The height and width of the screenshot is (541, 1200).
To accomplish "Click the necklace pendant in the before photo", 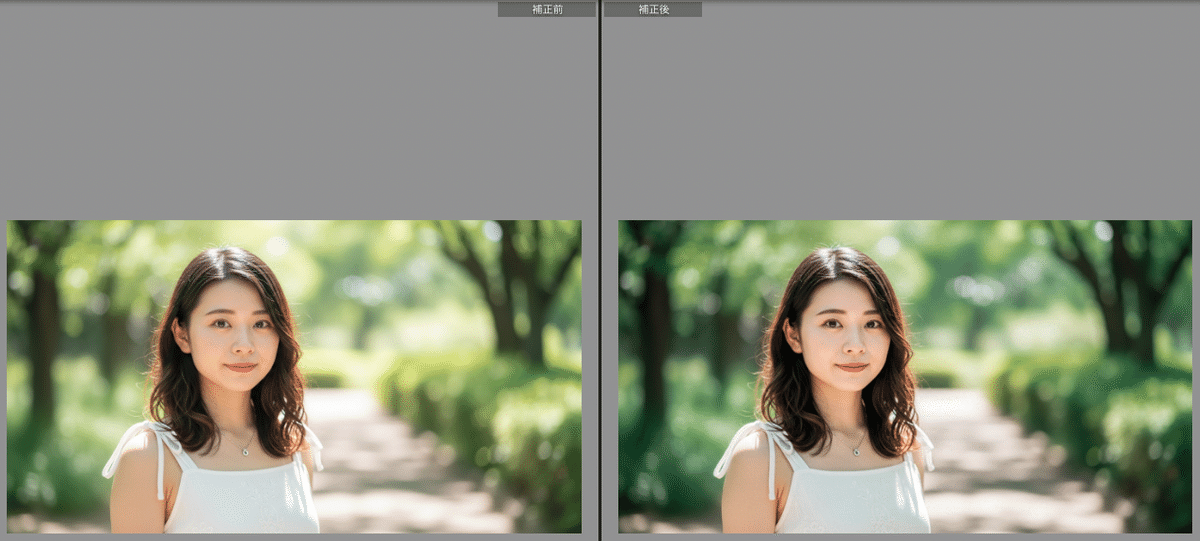I will (x=246, y=451).
